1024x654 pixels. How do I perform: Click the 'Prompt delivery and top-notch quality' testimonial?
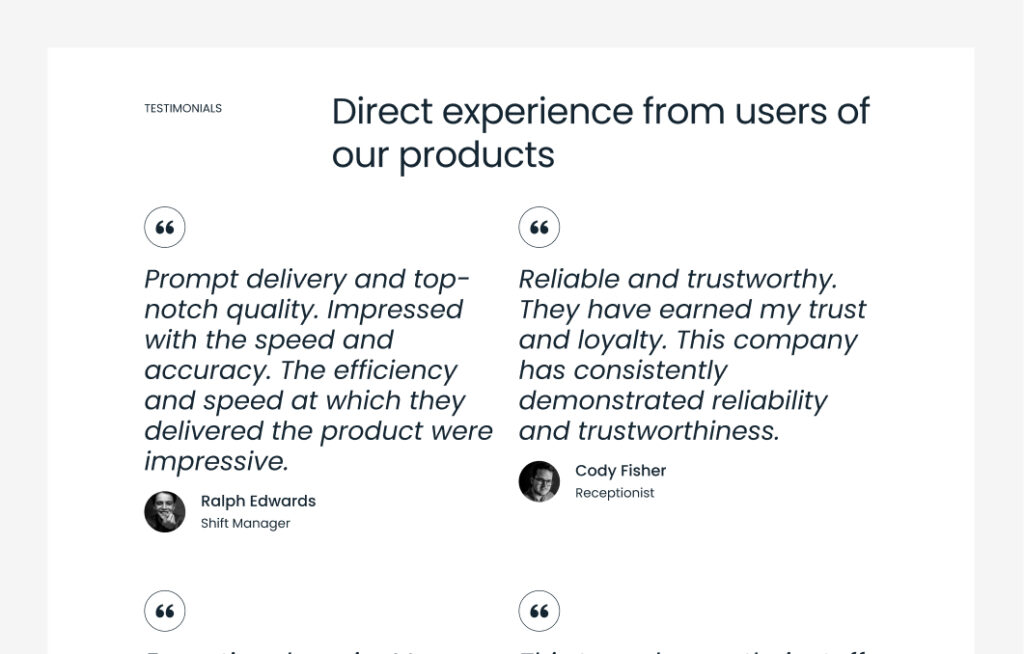click(x=318, y=369)
